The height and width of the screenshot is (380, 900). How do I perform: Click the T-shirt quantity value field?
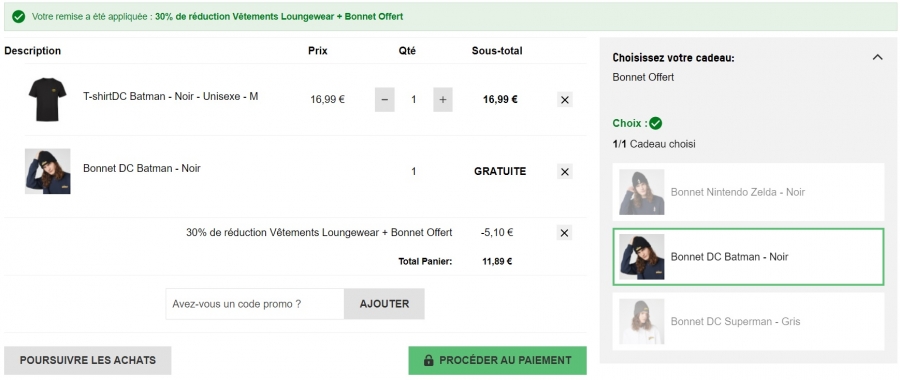(x=414, y=100)
